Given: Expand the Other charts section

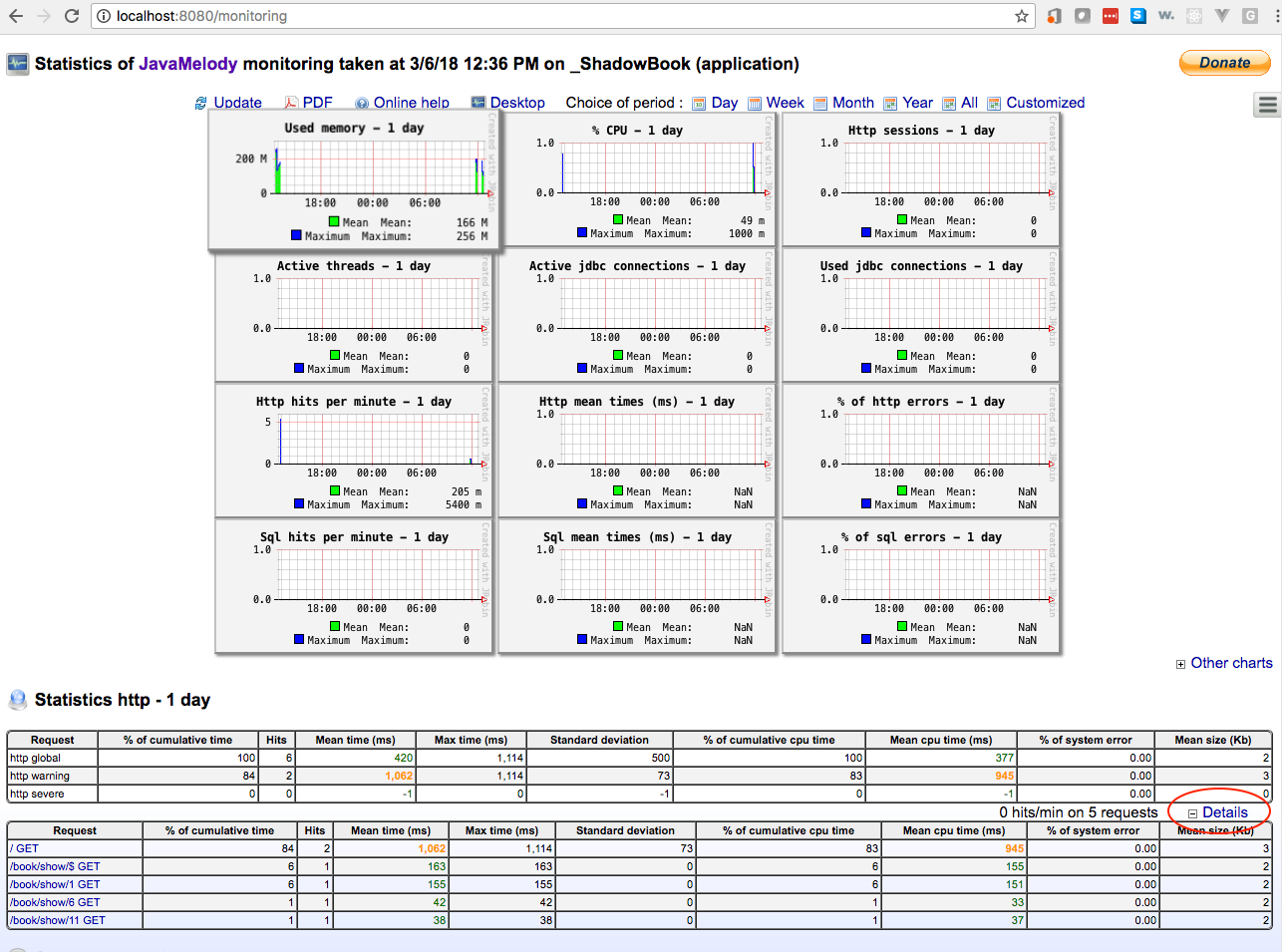Looking at the screenshot, I should pyautogui.click(x=1224, y=663).
